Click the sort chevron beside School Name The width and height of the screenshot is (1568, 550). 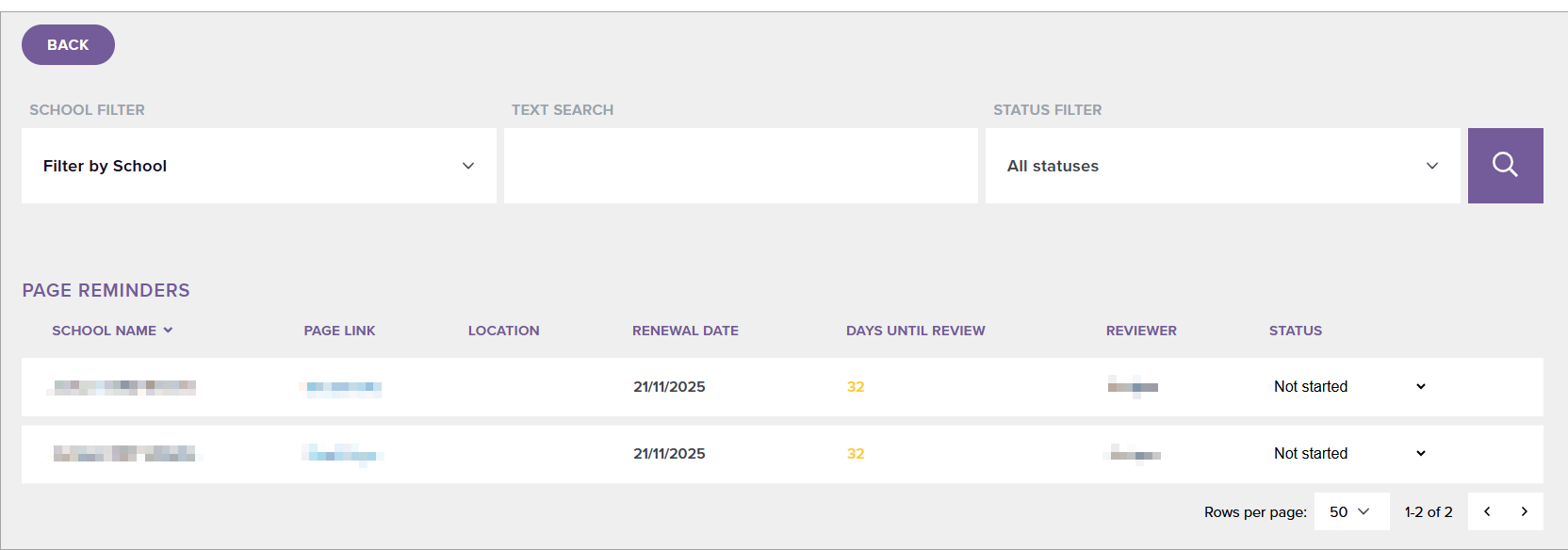[168, 331]
